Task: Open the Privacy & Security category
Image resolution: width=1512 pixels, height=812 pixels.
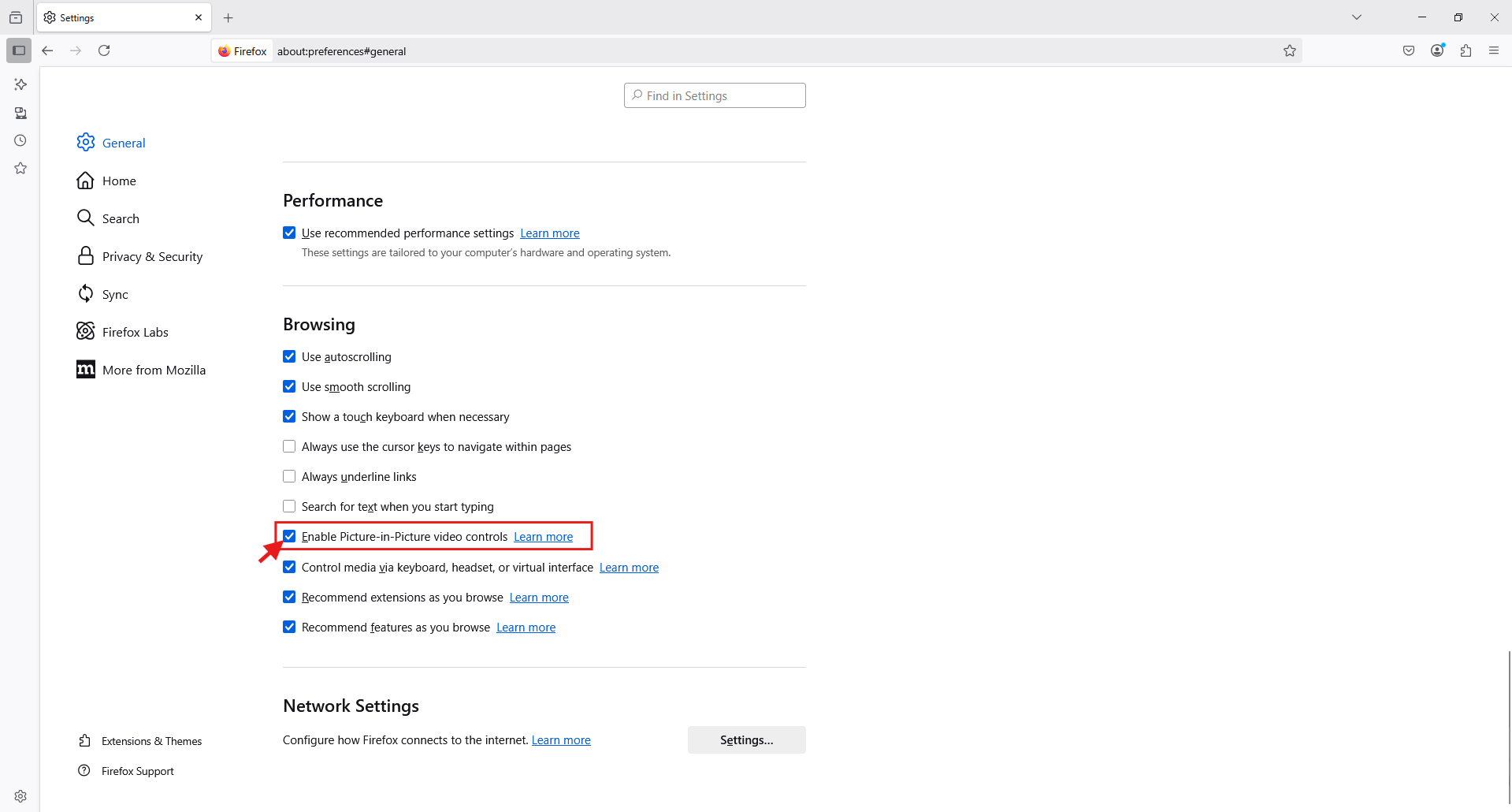Action: point(152,256)
